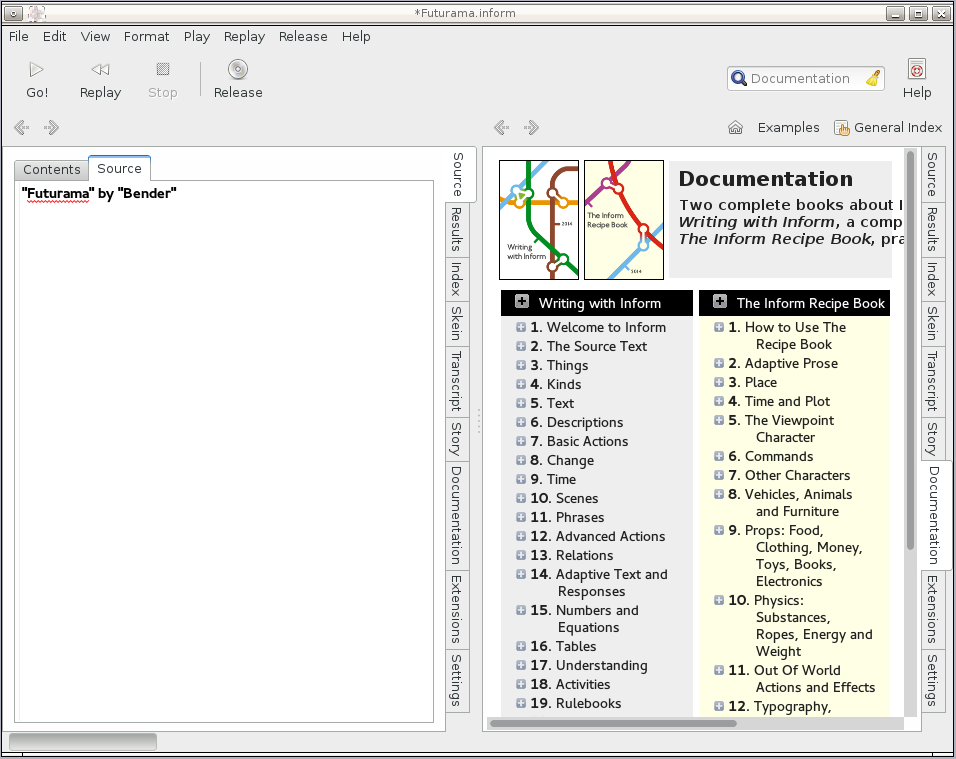
Task: Switch to the Contents tab
Action: (x=52, y=170)
